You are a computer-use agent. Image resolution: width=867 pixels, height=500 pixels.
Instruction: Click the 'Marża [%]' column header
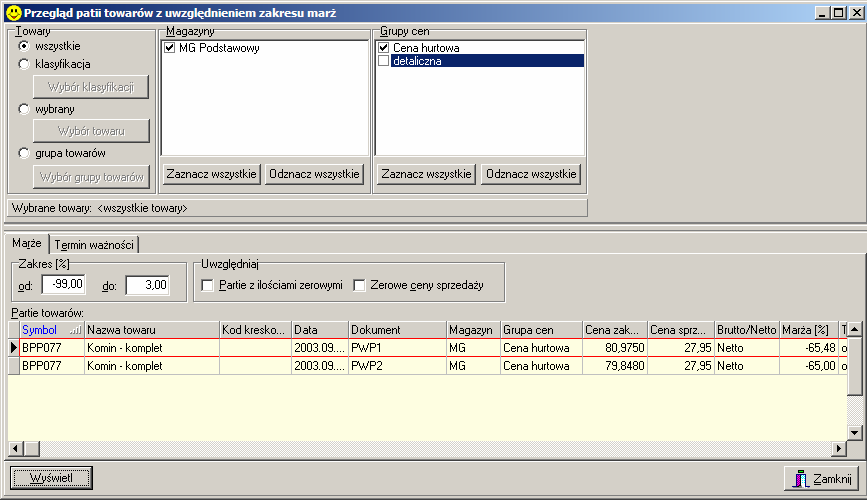click(x=809, y=330)
